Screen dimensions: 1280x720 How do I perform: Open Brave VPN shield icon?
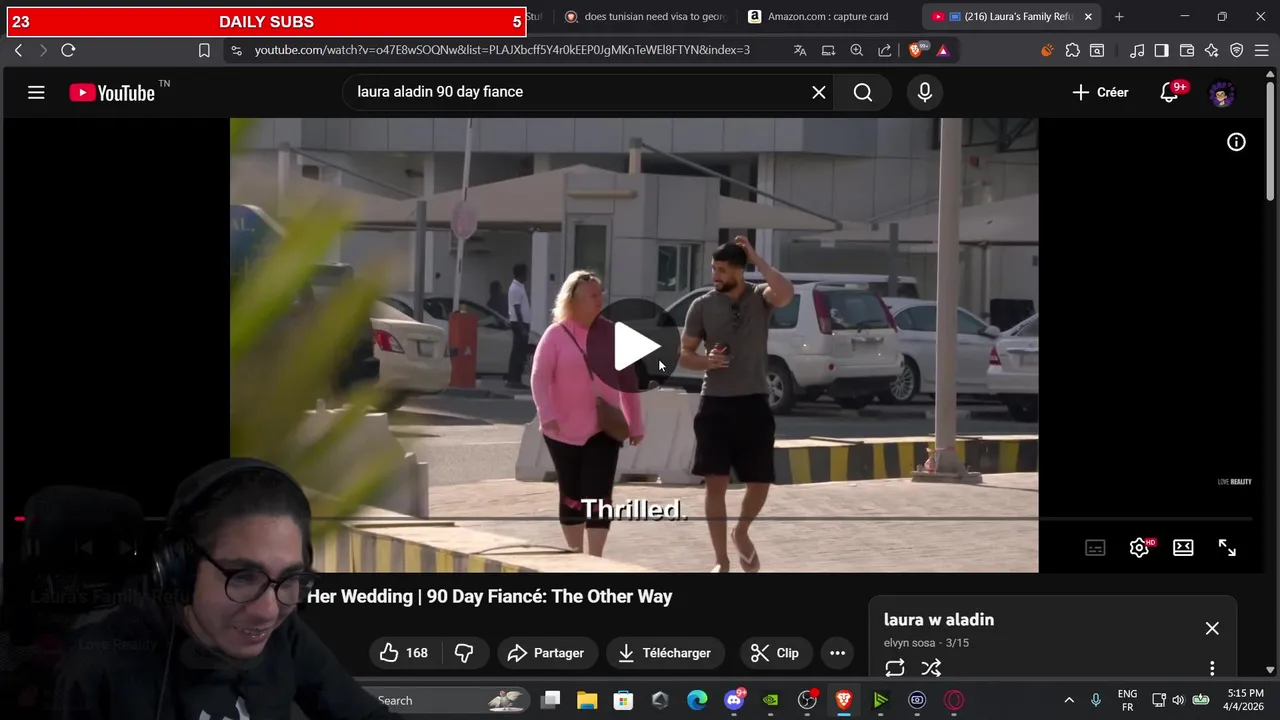click(1237, 50)
